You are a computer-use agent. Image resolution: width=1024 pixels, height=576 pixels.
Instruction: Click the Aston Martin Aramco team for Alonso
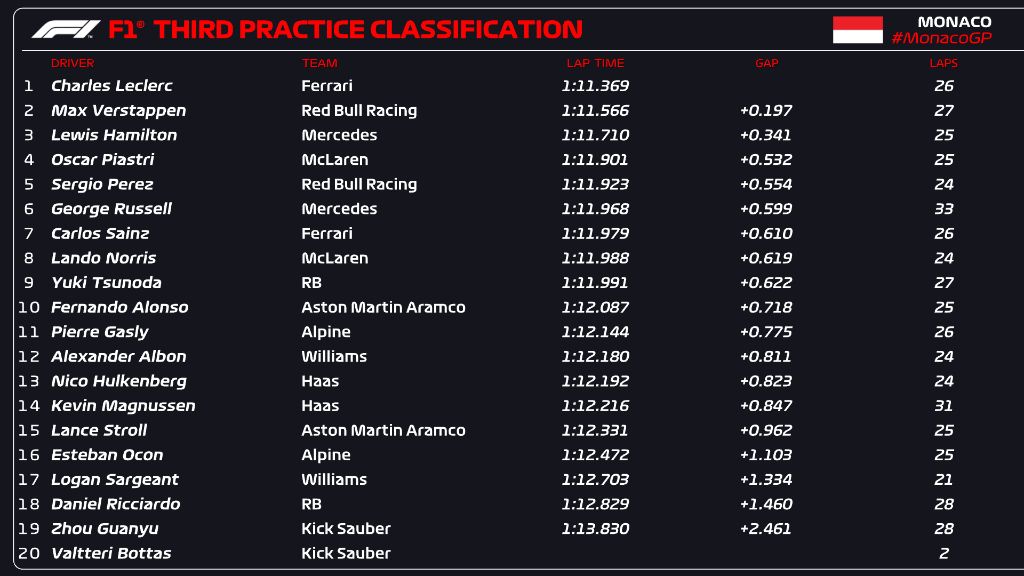[x=383, y=307]
